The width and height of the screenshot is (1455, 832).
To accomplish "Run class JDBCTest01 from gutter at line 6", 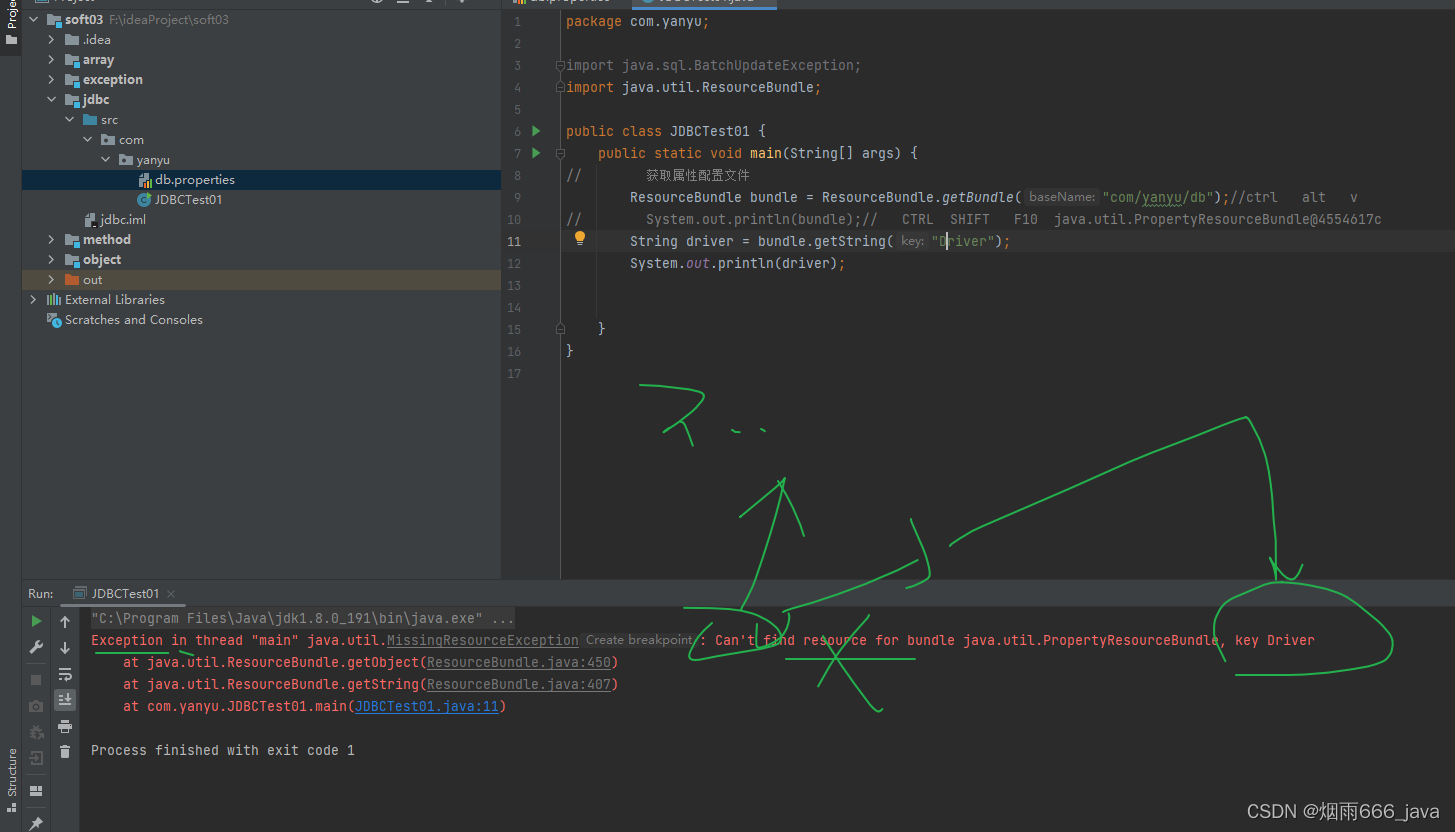I will [x=536, y=131].
